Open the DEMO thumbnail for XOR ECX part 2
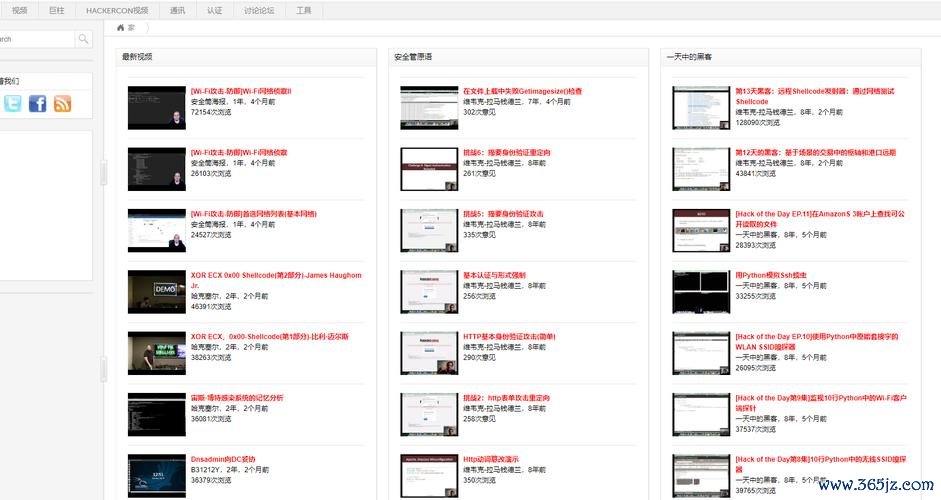This screenshot has height=500, width=941. coord(157,292)
